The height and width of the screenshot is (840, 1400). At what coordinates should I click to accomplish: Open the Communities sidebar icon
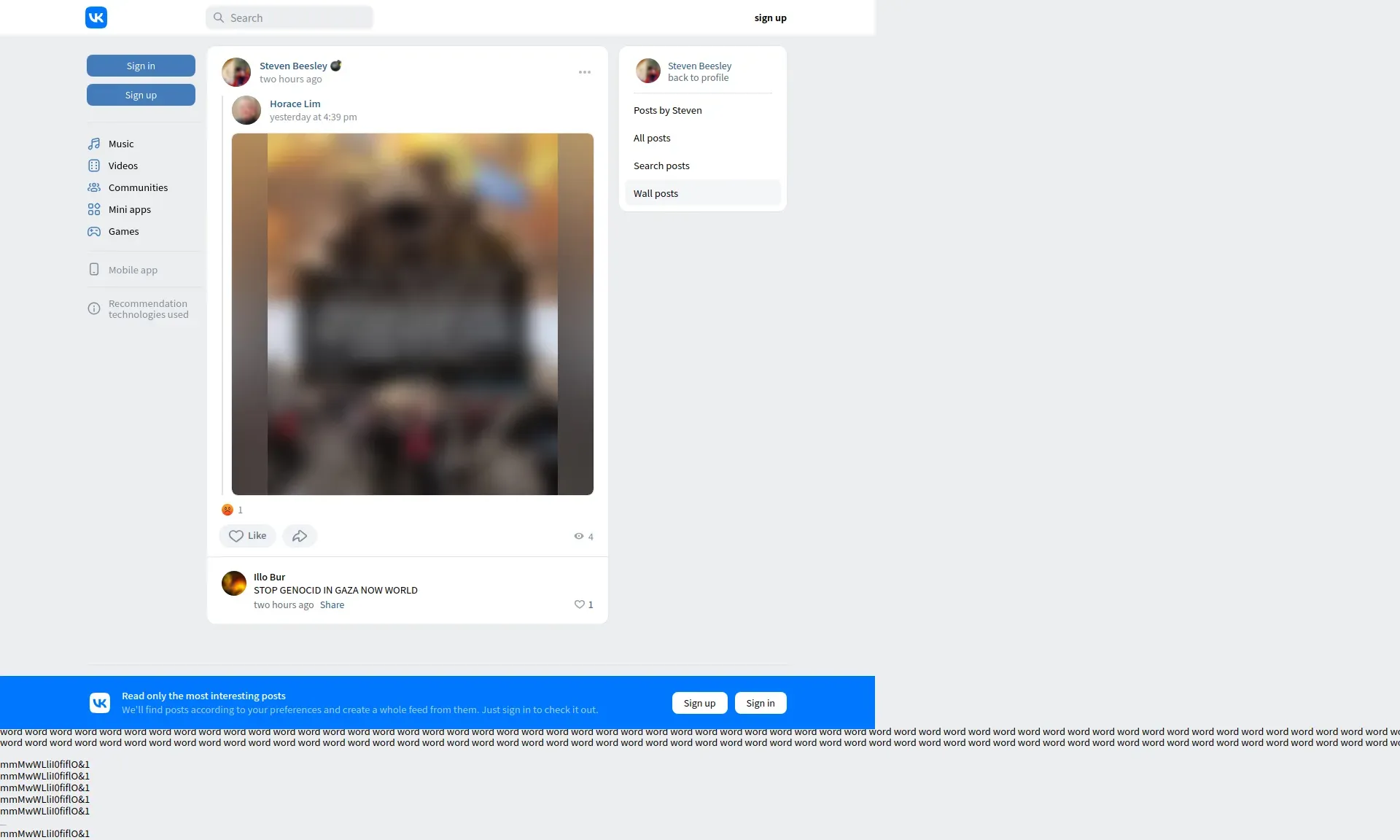(94, 187)
